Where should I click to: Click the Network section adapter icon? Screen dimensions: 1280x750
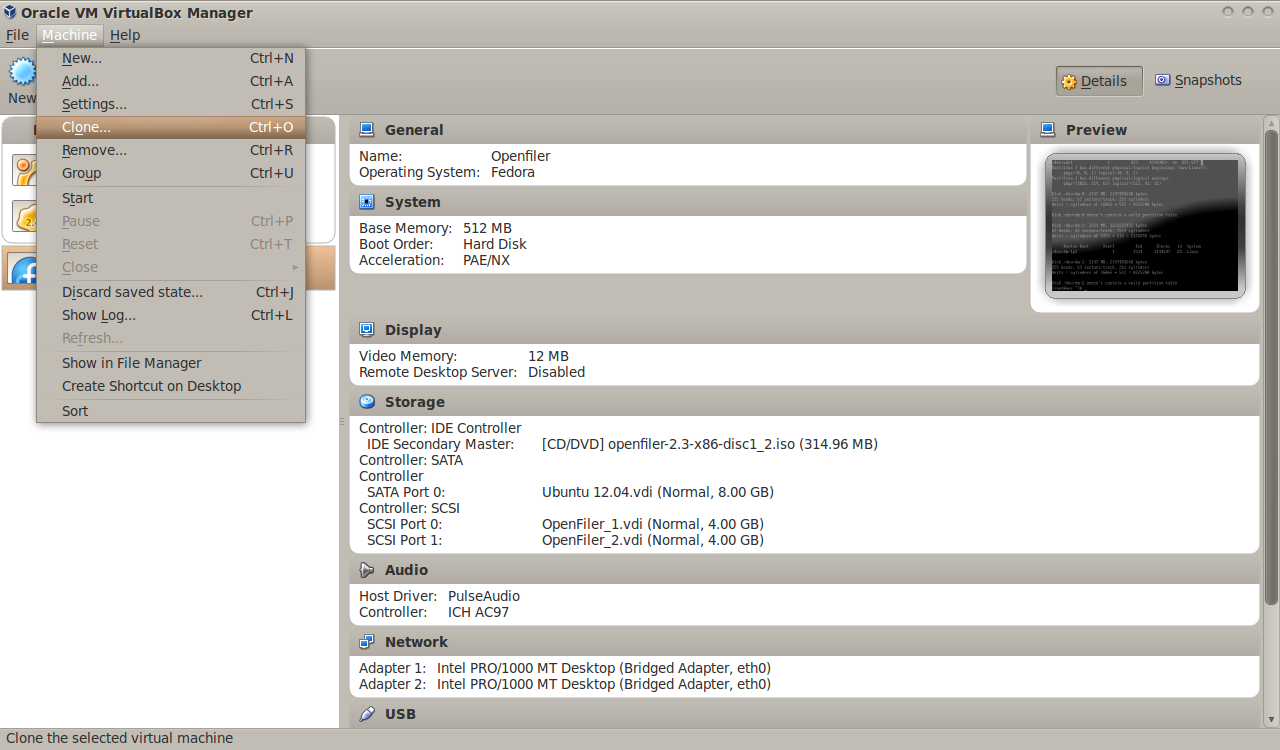click(367, 642)
